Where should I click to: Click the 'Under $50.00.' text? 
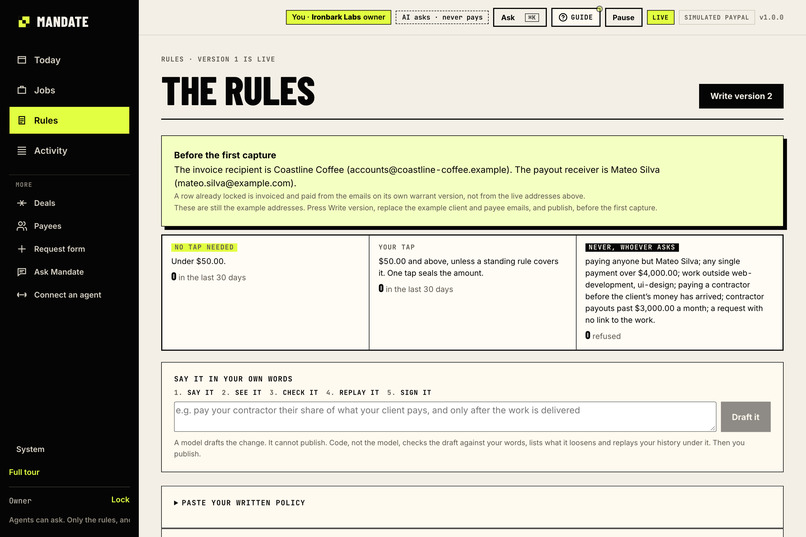tap(198, 261)
